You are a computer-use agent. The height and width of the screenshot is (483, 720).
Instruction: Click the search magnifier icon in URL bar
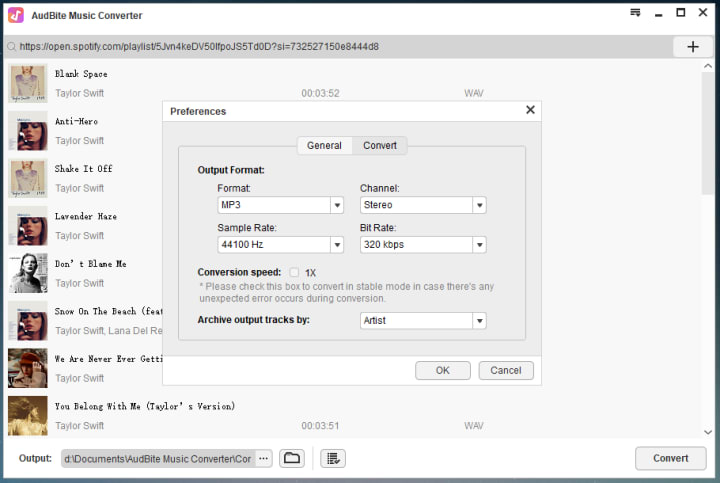click(x=11, y=46)
